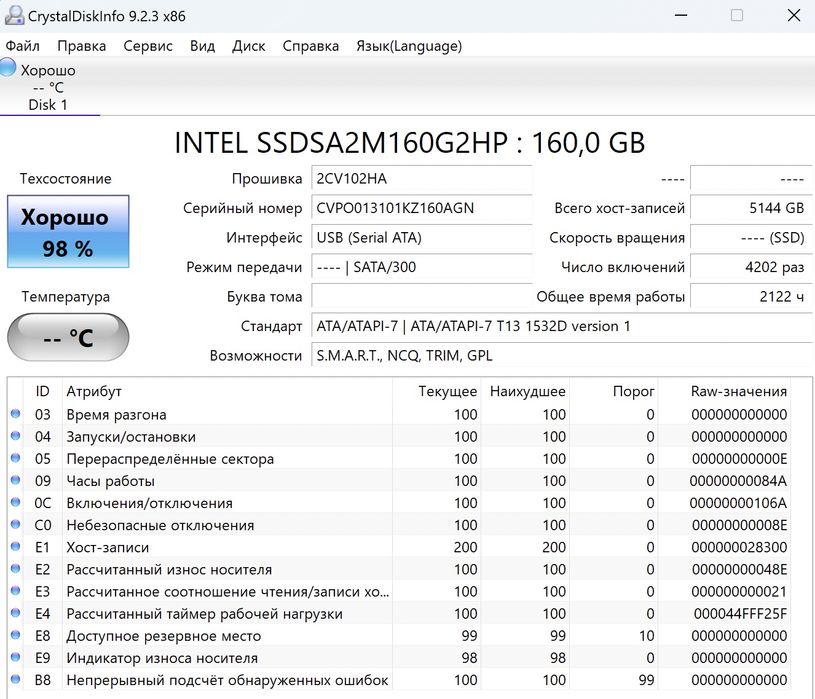Click the transfer mode field SATA/300
This screenshot has height=699, width=815.
point(422,267)
